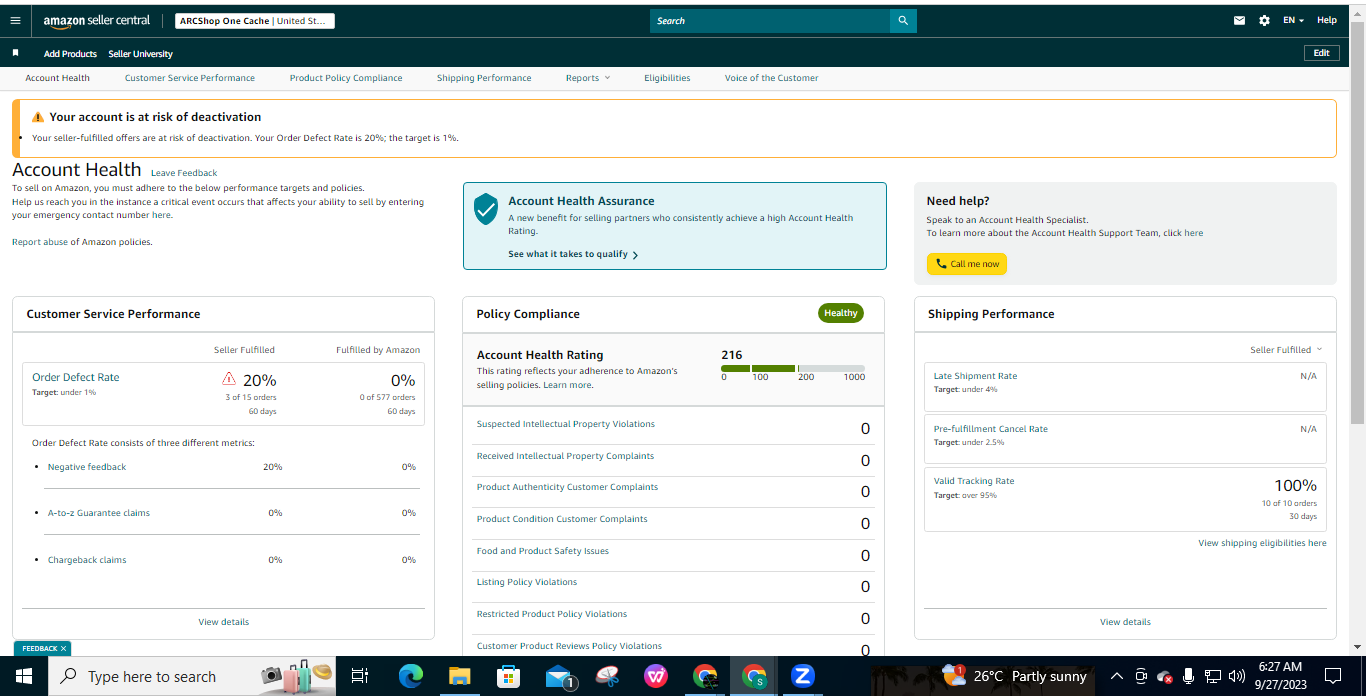Close the FEEDBACK tab
The width and height of the screenshot is (1366, 696).
point(63,648)
